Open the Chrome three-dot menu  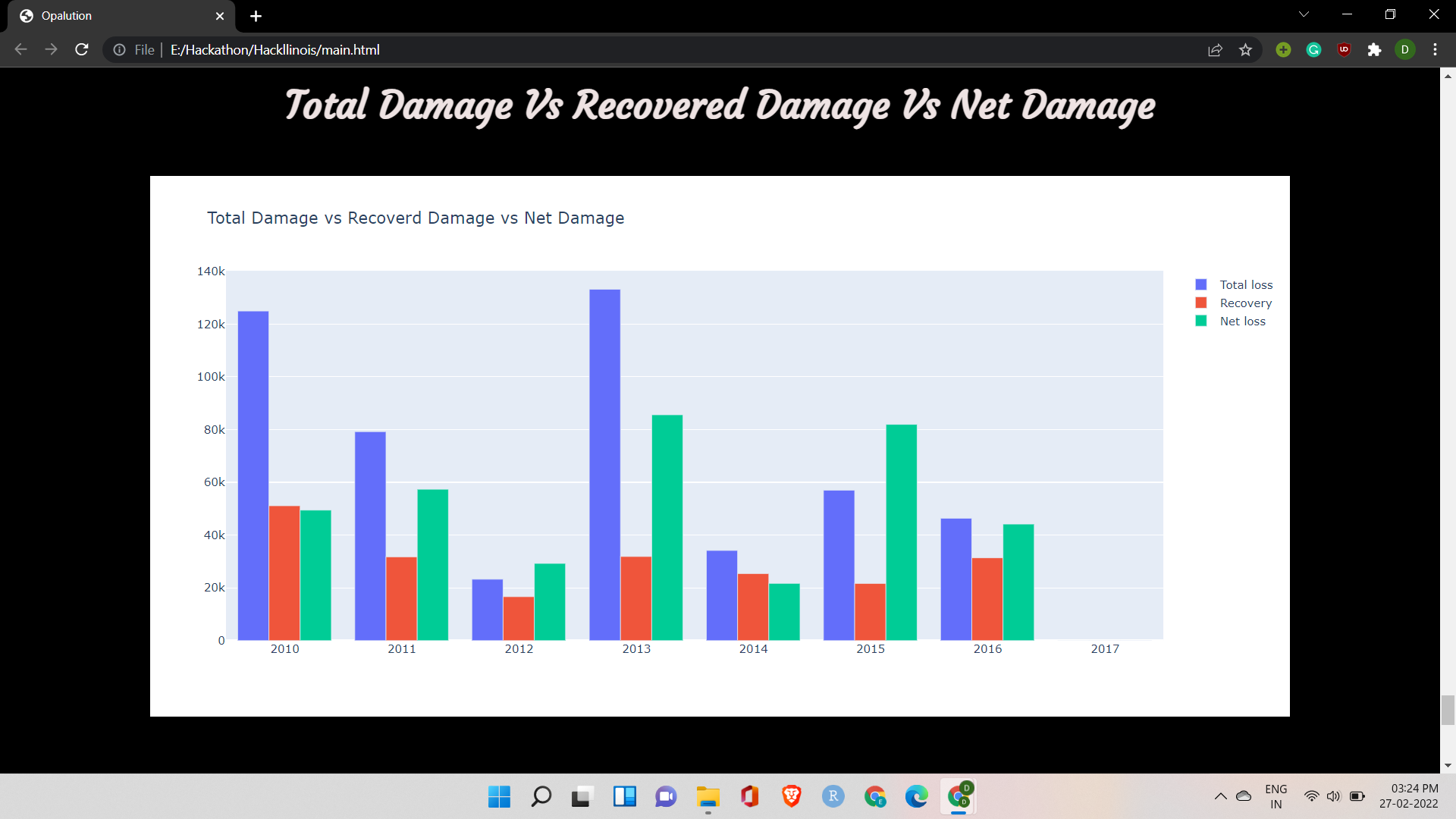click(1435, 50)
